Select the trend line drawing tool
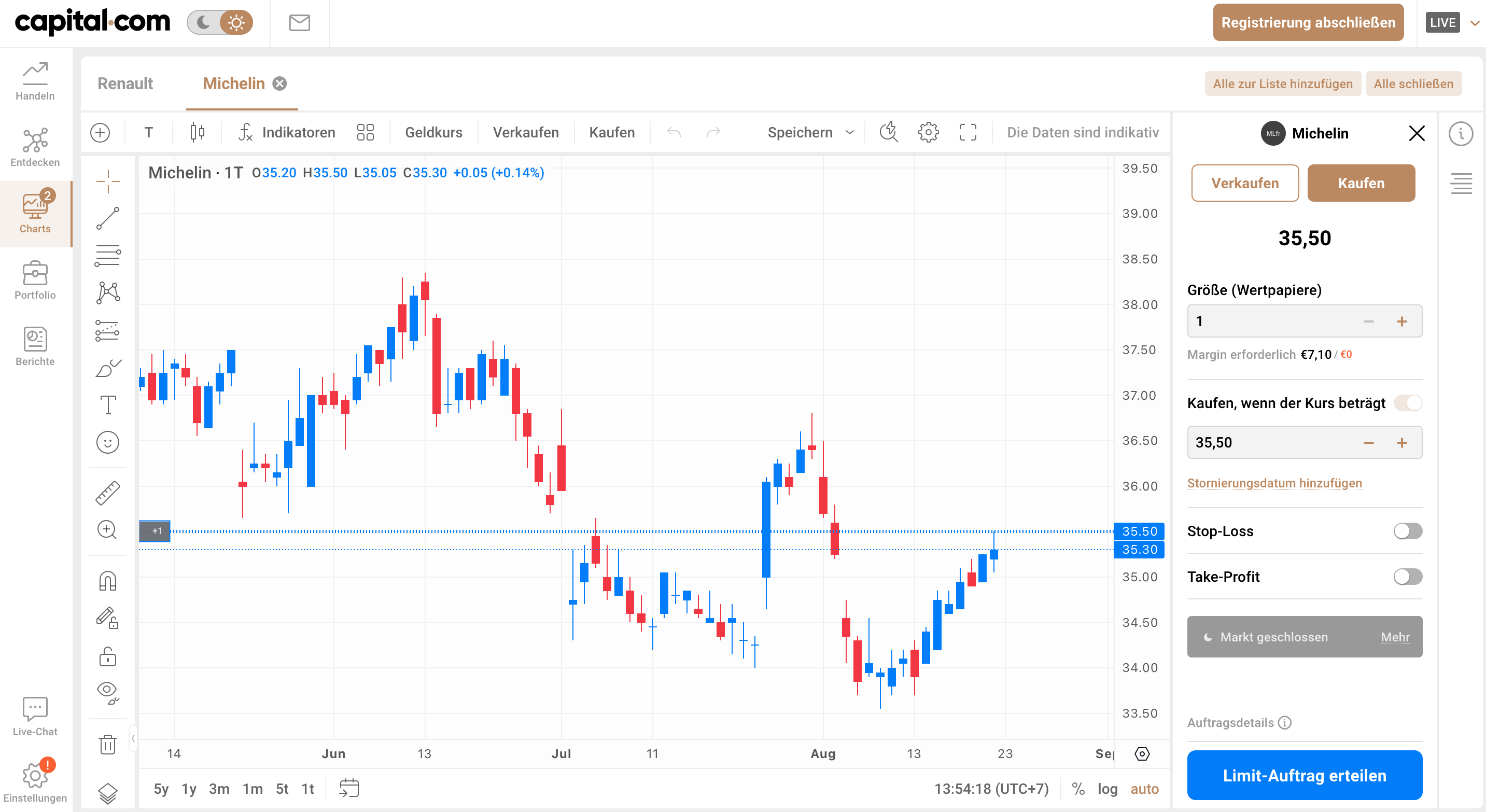 (108, 219)
